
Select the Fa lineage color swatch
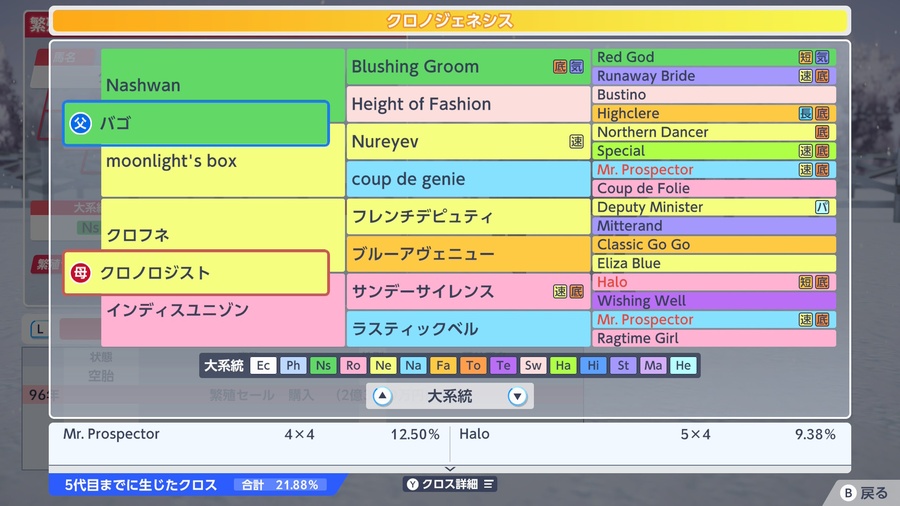coord(443,365)
